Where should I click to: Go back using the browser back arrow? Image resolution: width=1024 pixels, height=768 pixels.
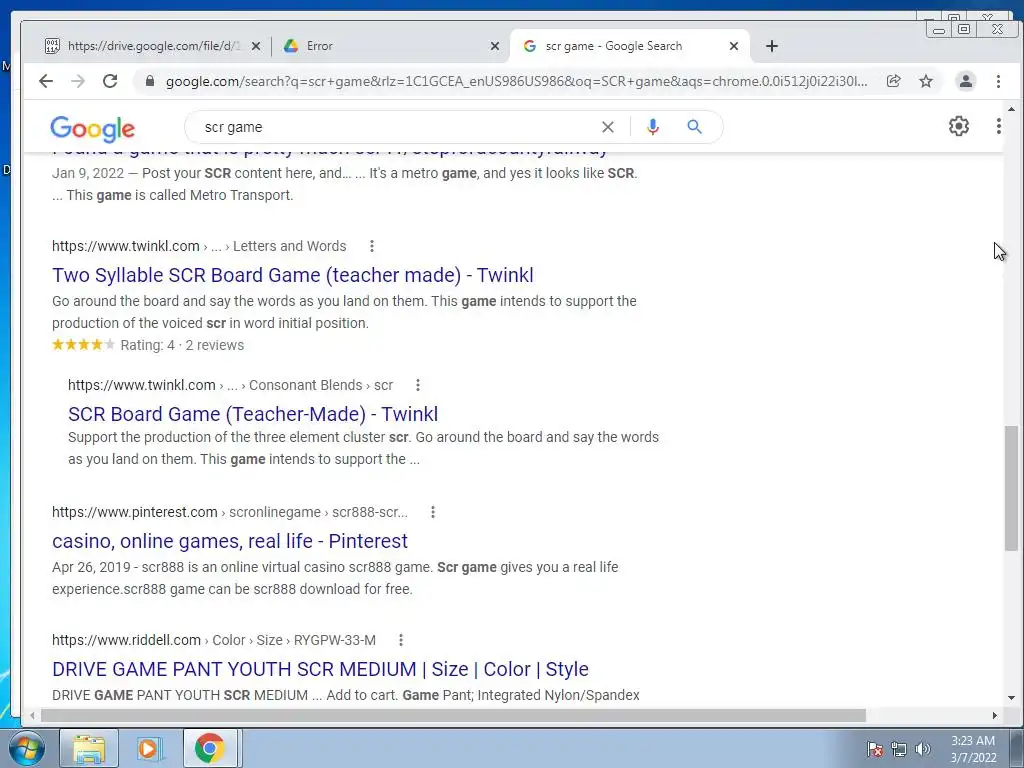46,81
